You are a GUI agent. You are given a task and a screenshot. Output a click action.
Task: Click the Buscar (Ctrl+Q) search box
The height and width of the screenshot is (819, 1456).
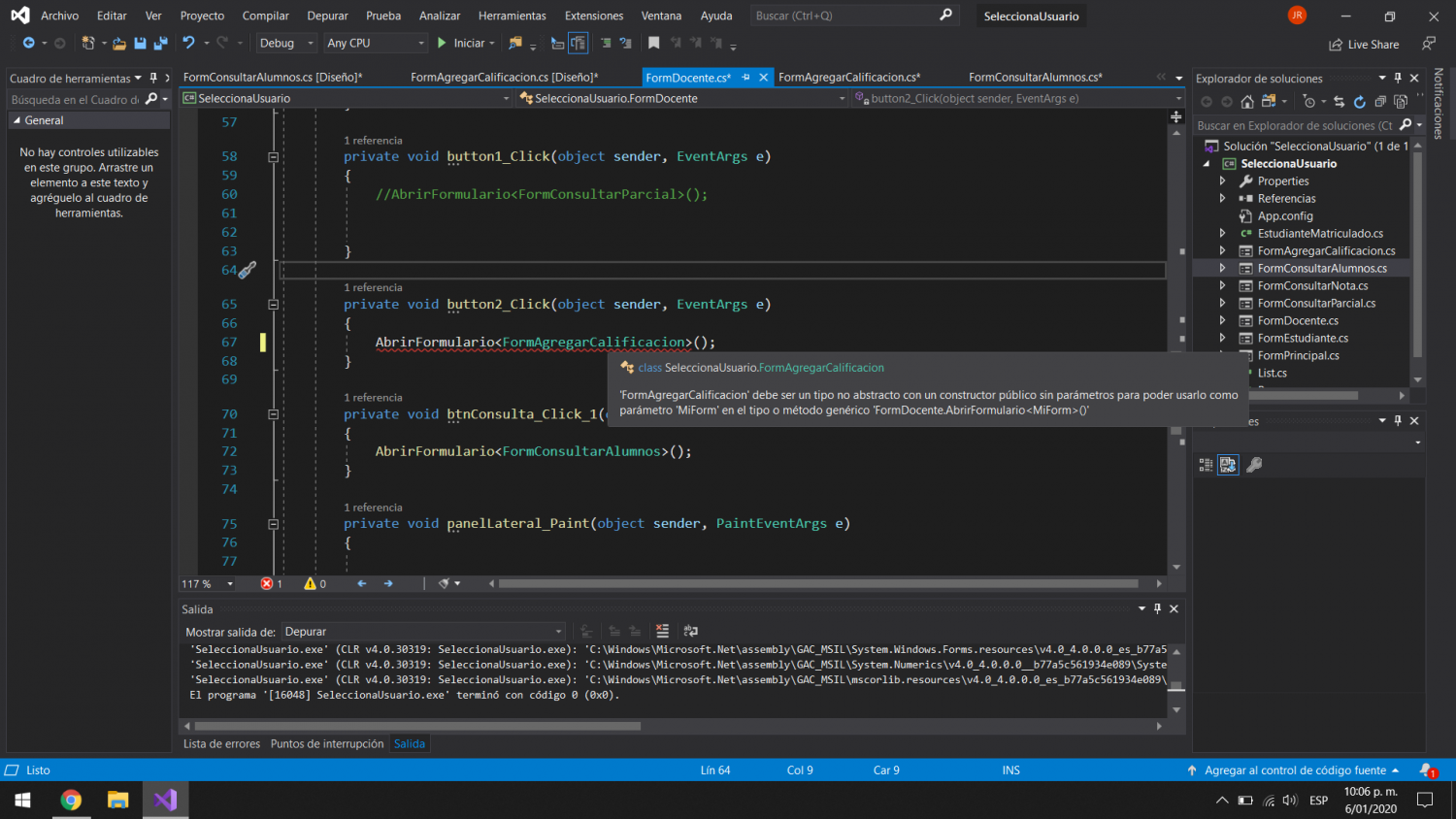pyautogui.click(x=854, y=16)
